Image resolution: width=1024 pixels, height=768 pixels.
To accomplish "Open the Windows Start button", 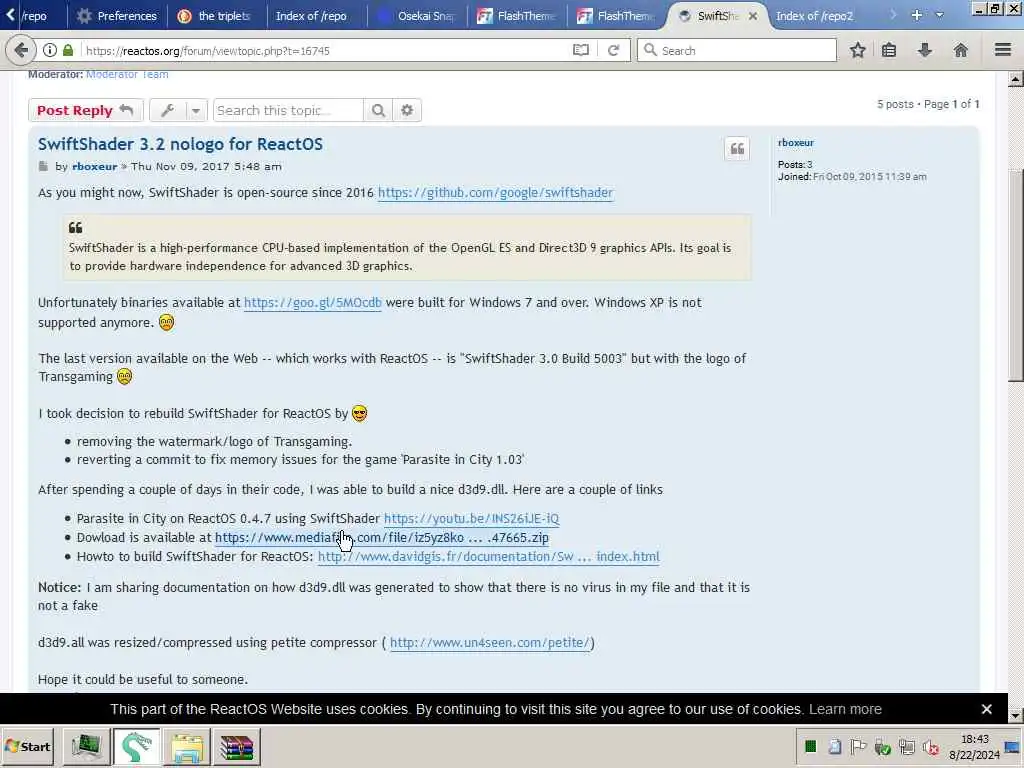I will [27, 746].
